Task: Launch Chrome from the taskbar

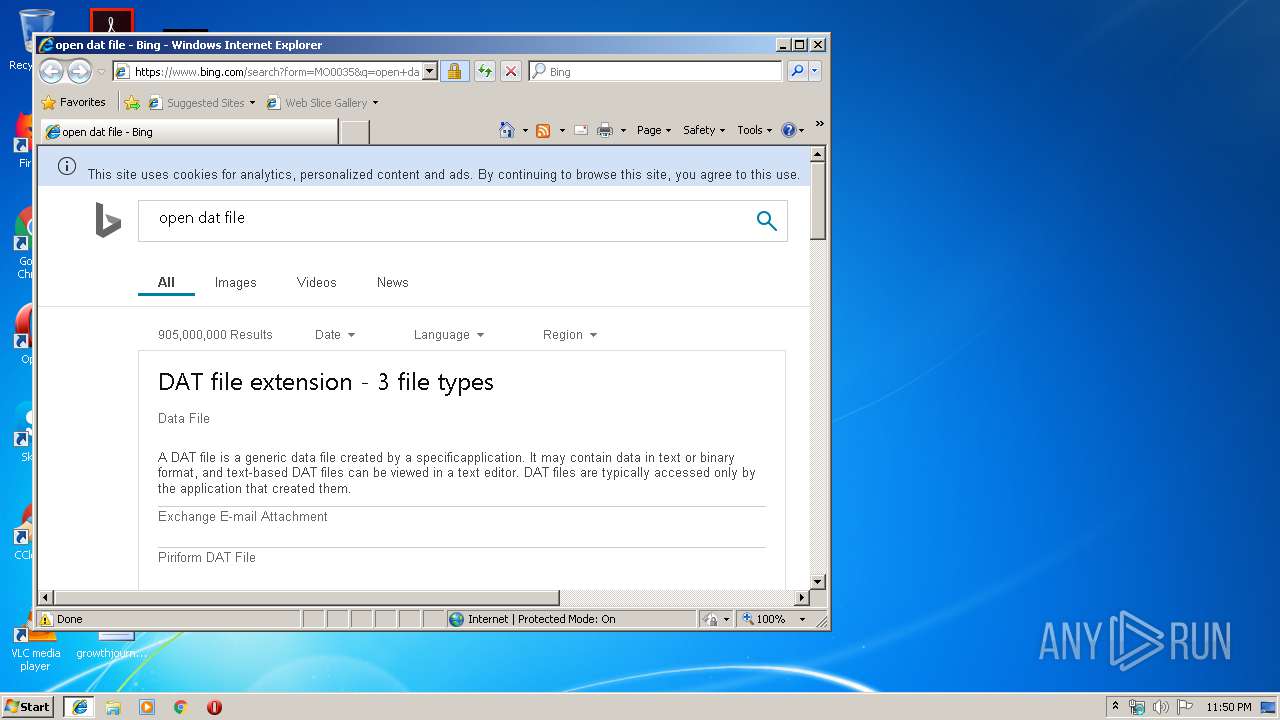Action: tap(181, 707)
